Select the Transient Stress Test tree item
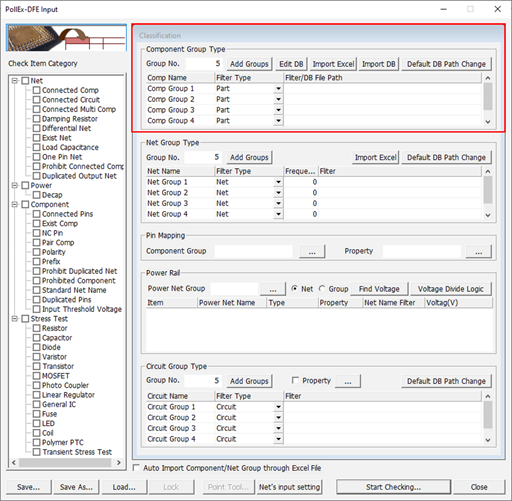512x501 pixels. click(x=77, y=452)
